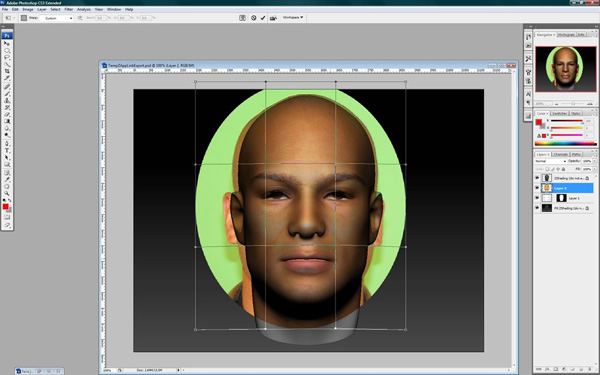The image size is (600, 375).
Task: Toggle lock image pixels in Layers panel
Action: tap(553, 169)
